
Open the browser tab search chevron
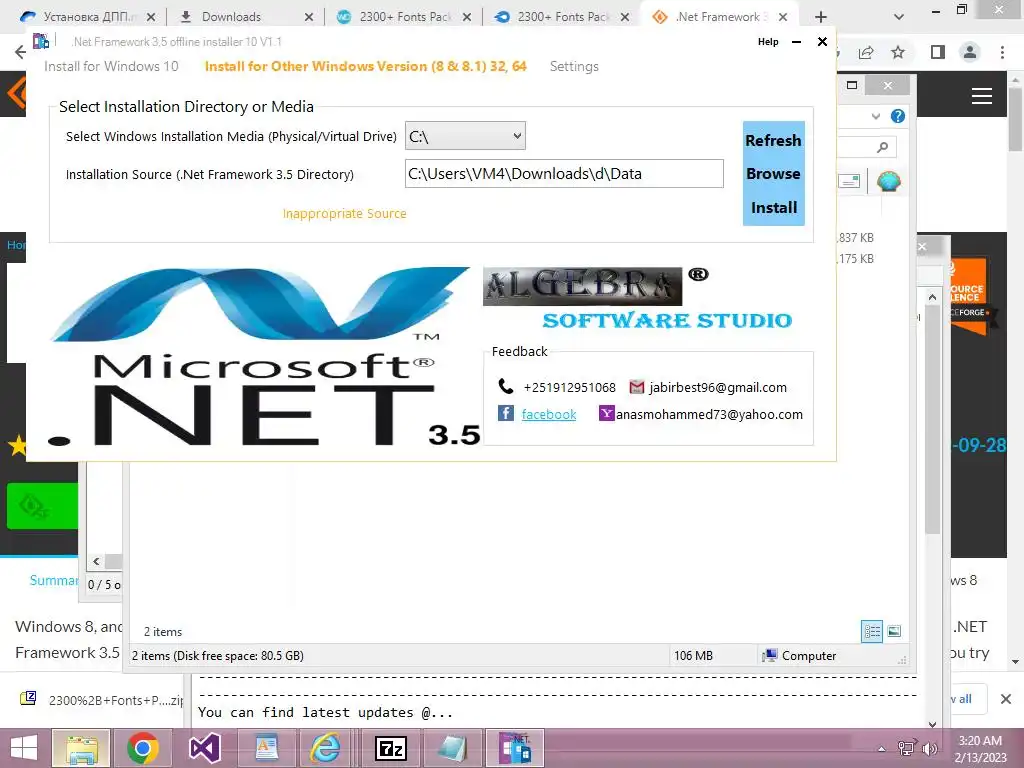(x=899, y=17)
